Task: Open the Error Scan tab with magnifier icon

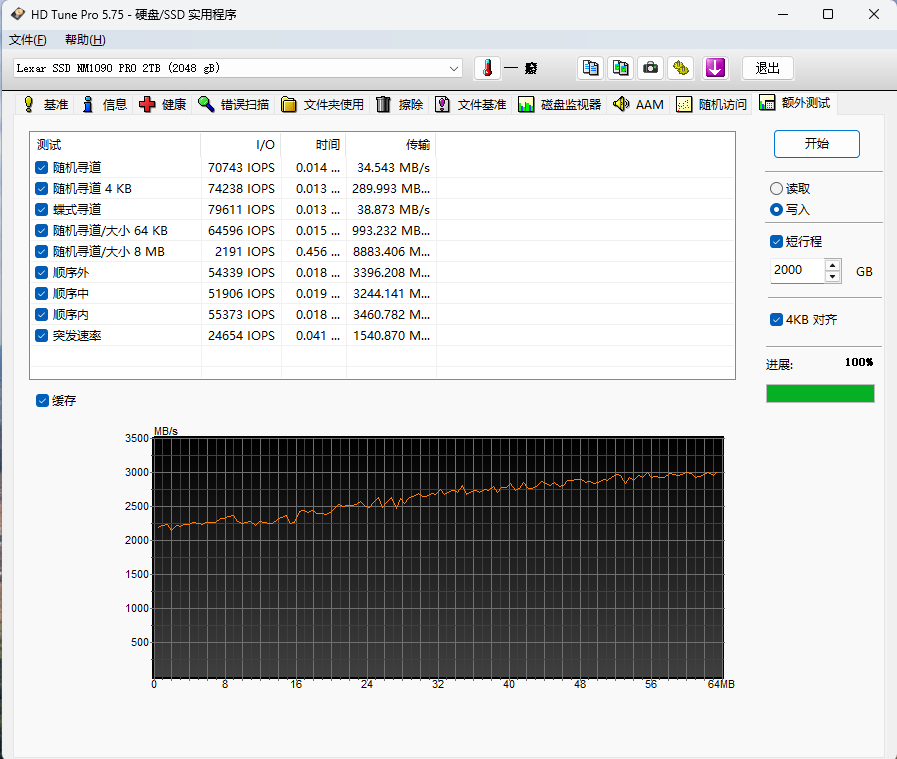Action: click(x=233, y=104)
